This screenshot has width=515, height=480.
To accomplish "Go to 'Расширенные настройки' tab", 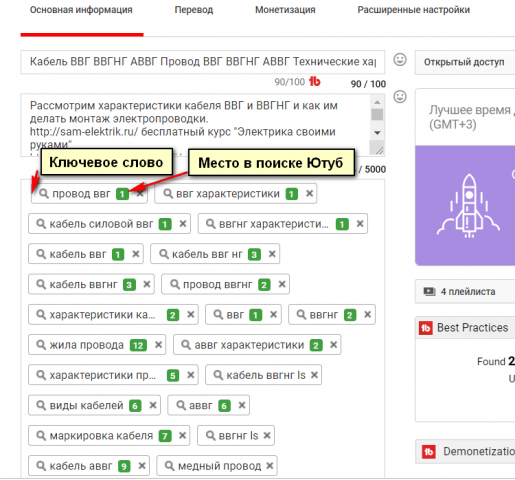I will click(414, 10).
